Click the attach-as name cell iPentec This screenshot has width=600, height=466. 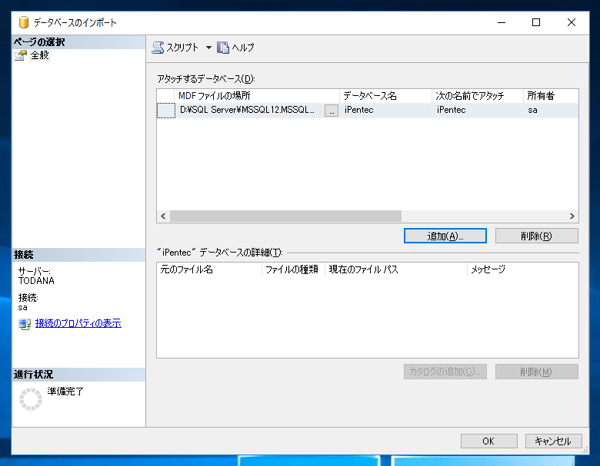pos(478,110)
